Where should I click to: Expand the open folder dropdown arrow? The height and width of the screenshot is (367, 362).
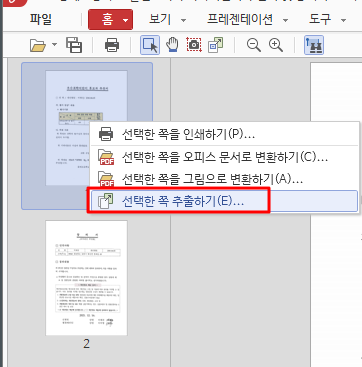55,44
